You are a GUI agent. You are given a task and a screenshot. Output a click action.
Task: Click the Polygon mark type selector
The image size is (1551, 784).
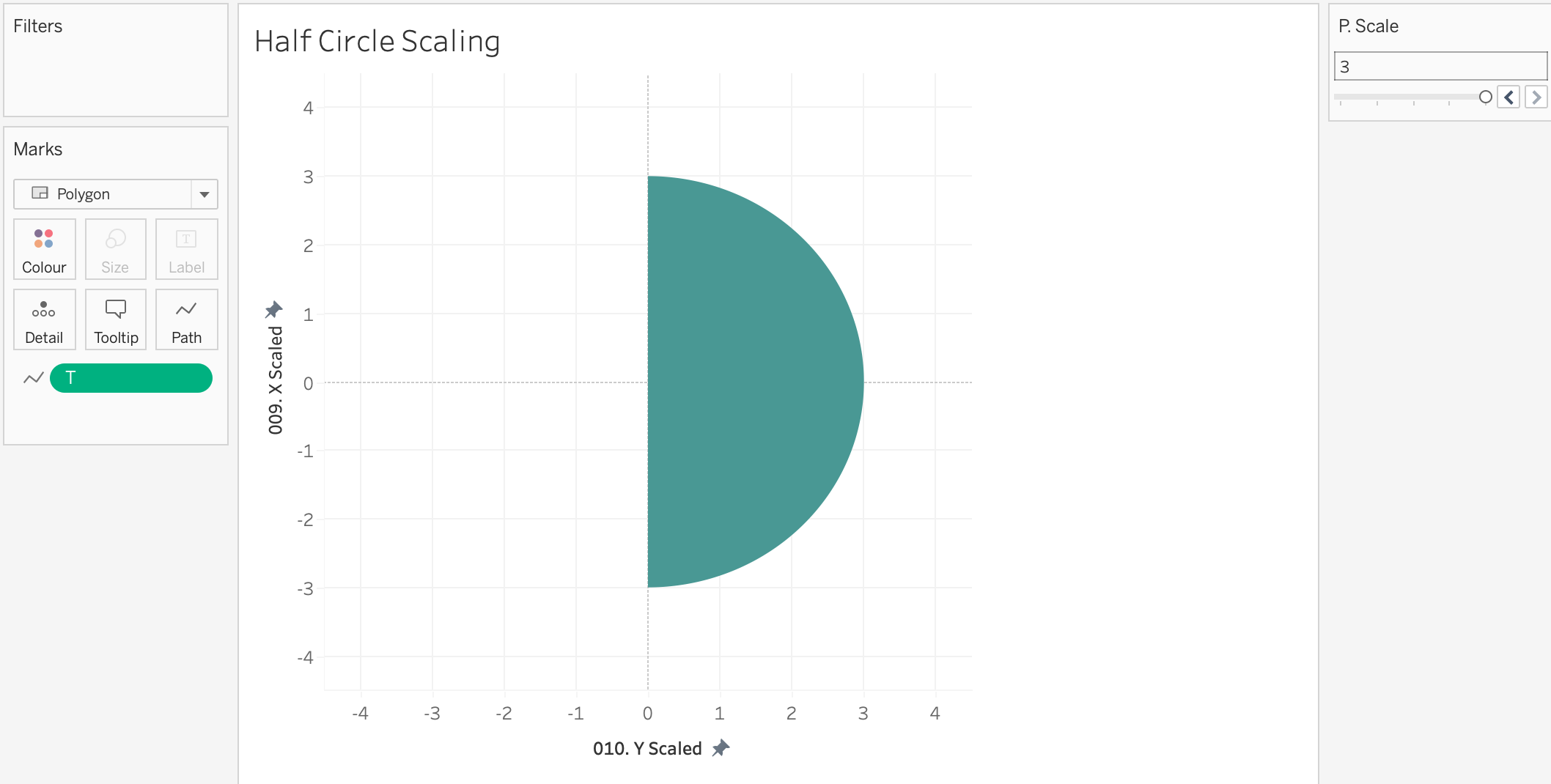[x=103, y=194]
